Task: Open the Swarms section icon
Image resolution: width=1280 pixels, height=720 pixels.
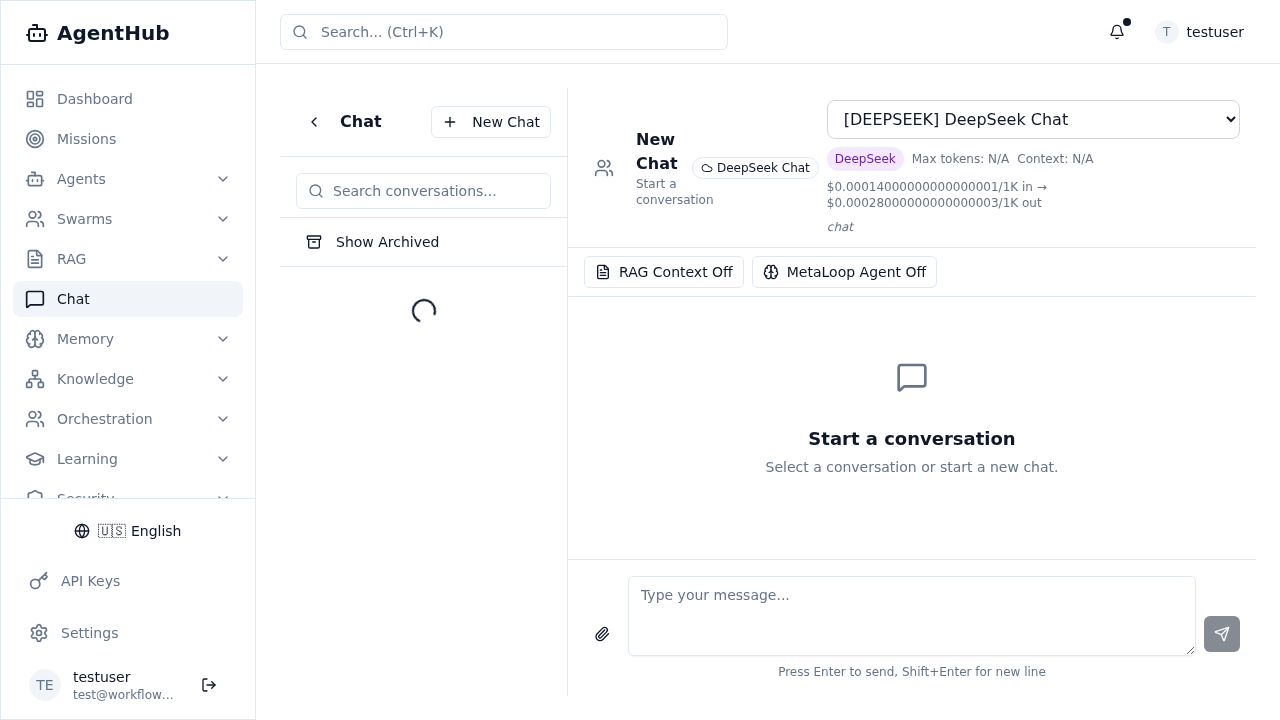Action: pos(35,219)
